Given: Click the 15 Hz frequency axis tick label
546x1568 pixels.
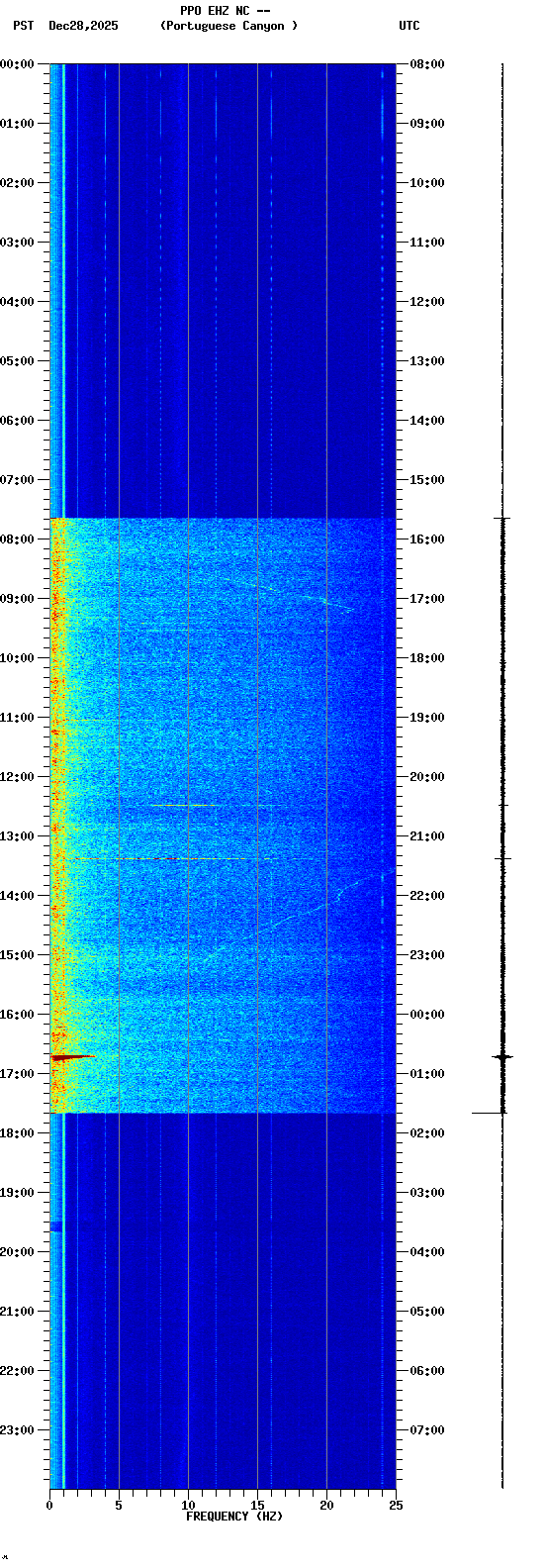Looking at the screenshot, I should pos(257,1506).
